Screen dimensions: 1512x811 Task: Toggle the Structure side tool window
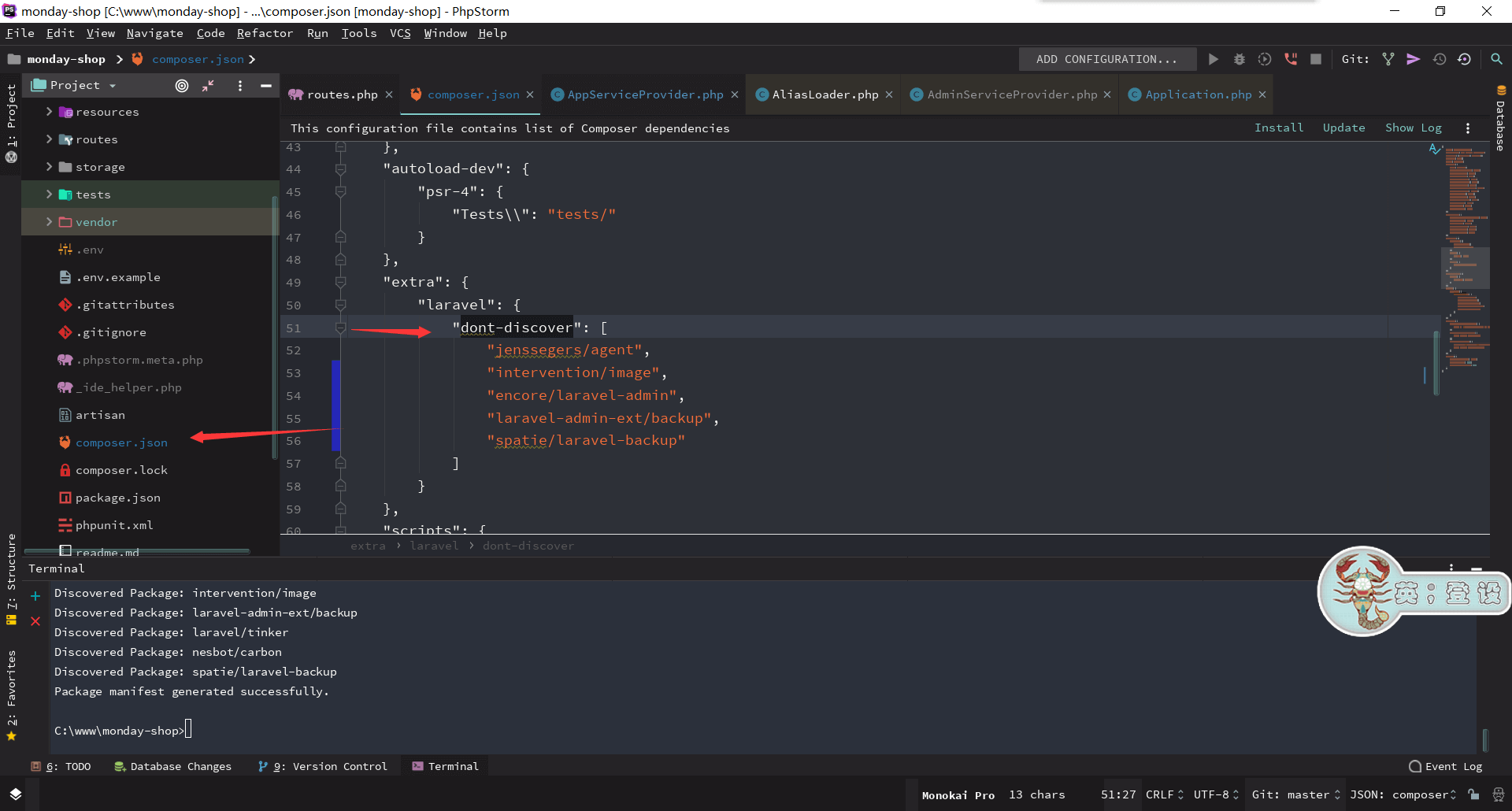11,579
